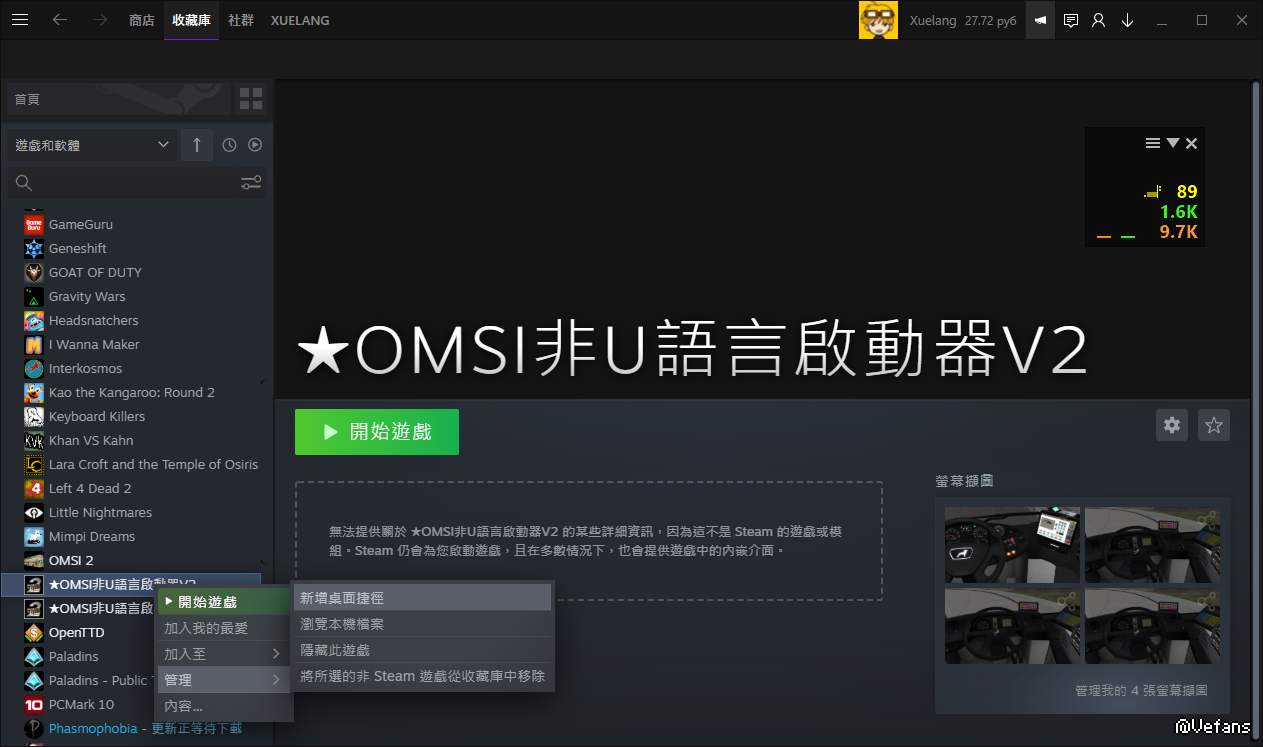Open advanced filter options icon

pos(251,183)
